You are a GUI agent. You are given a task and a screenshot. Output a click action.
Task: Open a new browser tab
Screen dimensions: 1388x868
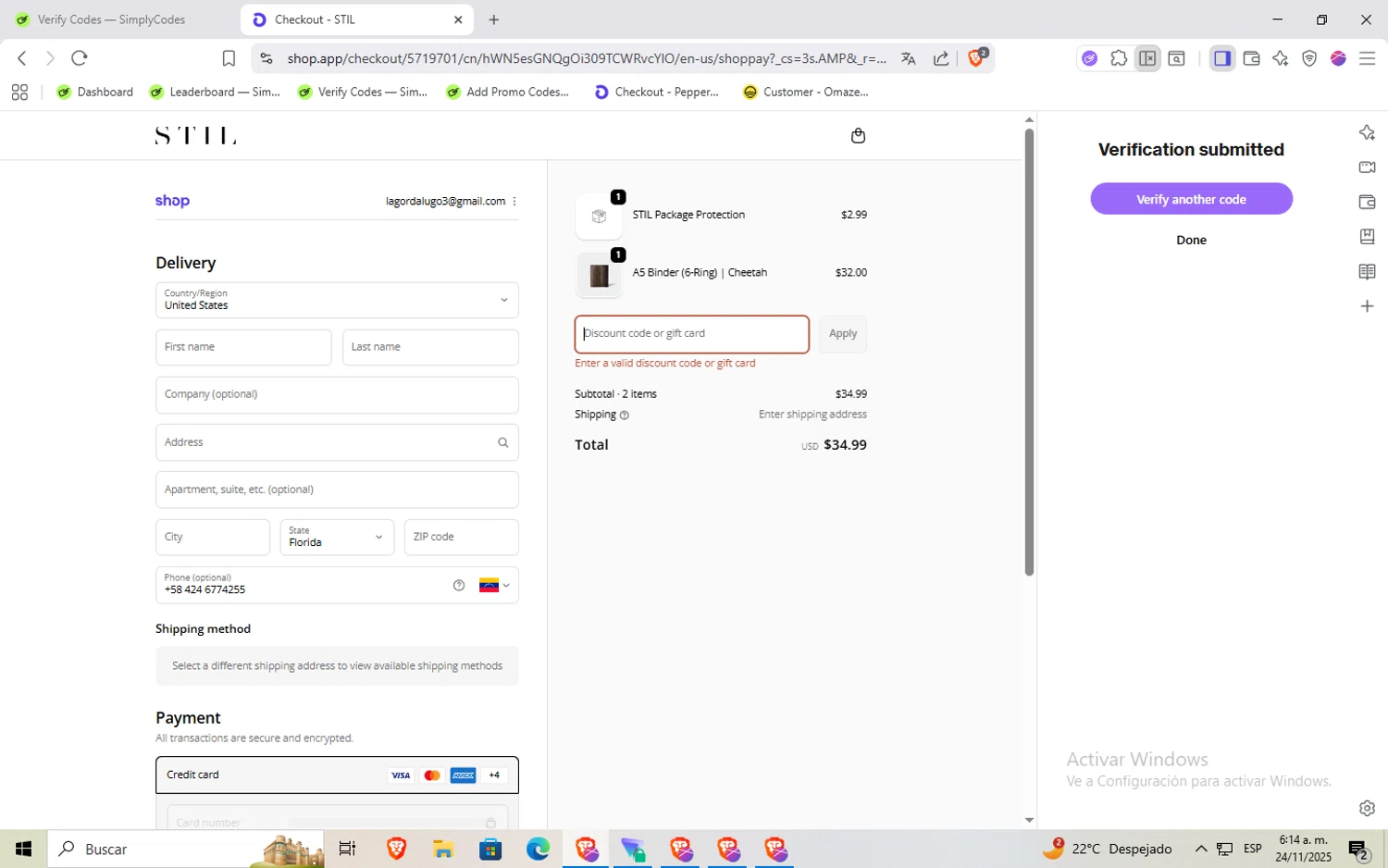[494, 19]
